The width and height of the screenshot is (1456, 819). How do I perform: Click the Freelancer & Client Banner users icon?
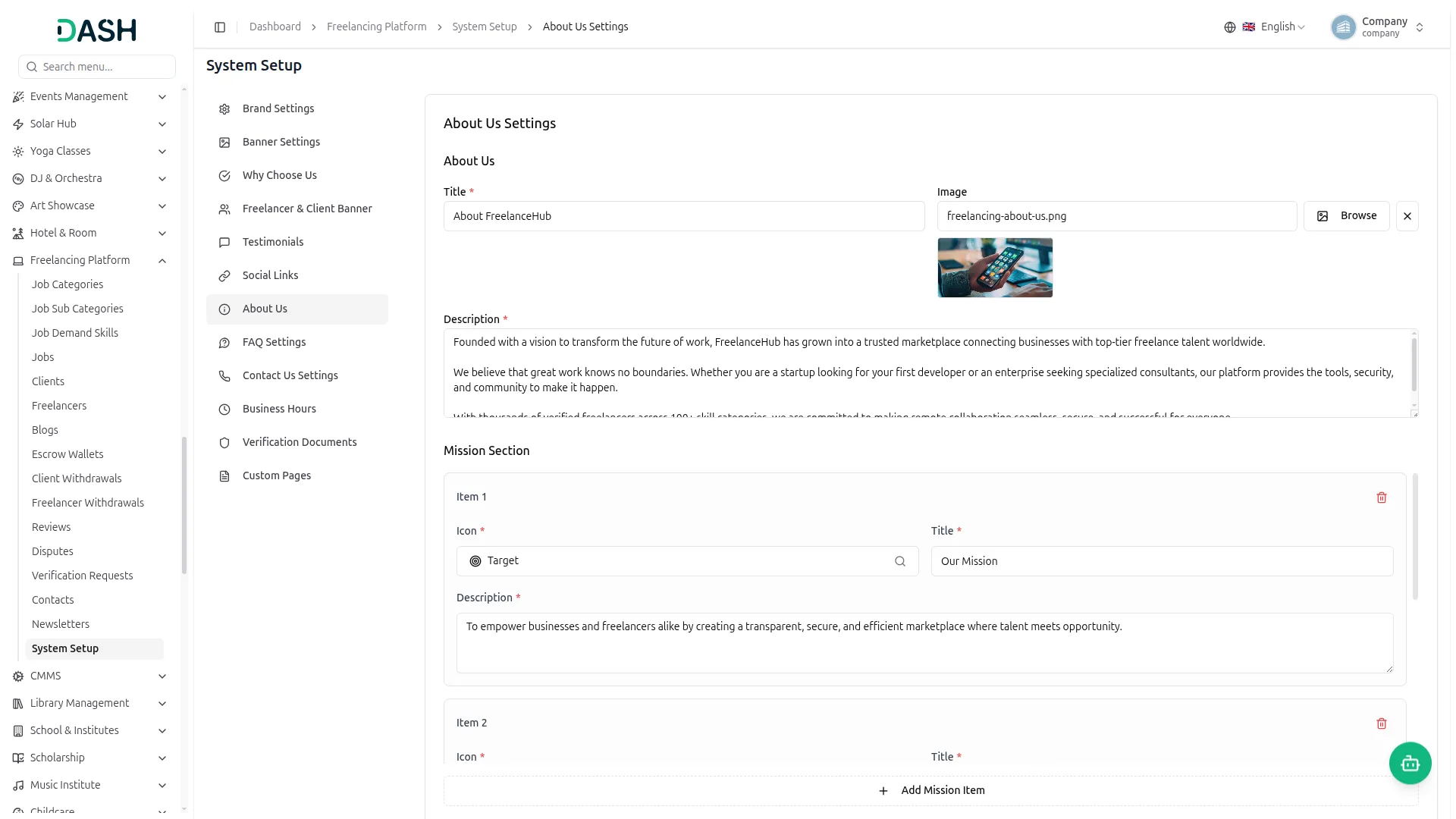tap(224, 209)
